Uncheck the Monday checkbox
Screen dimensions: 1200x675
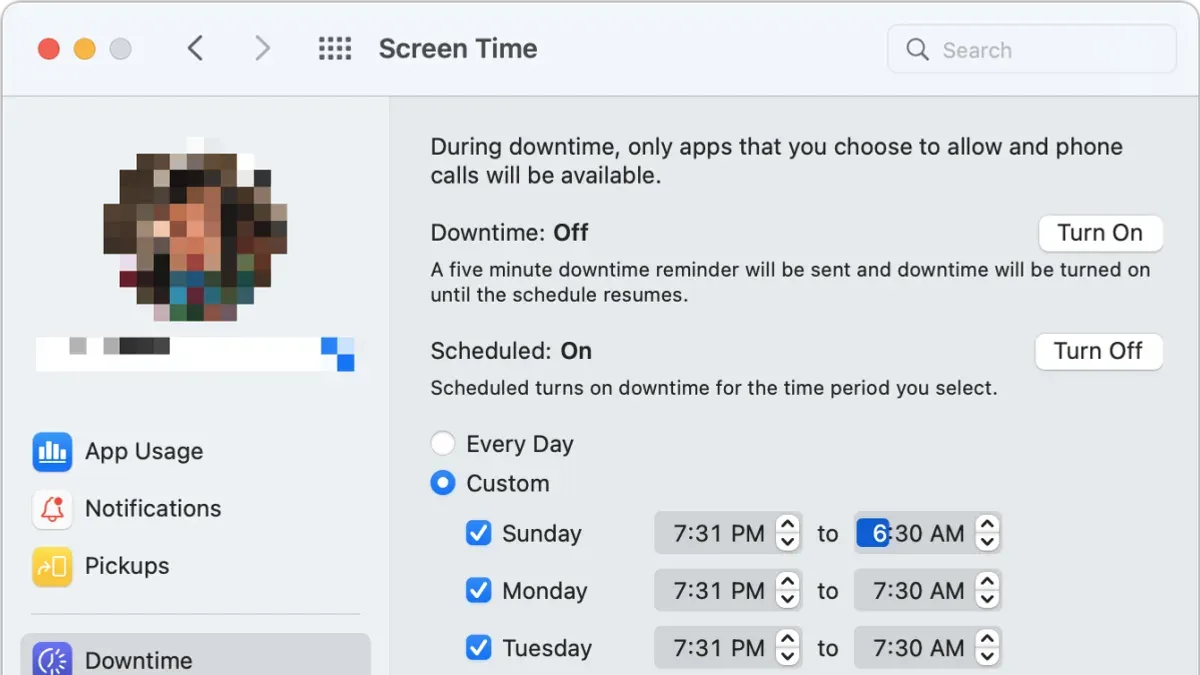479,591
